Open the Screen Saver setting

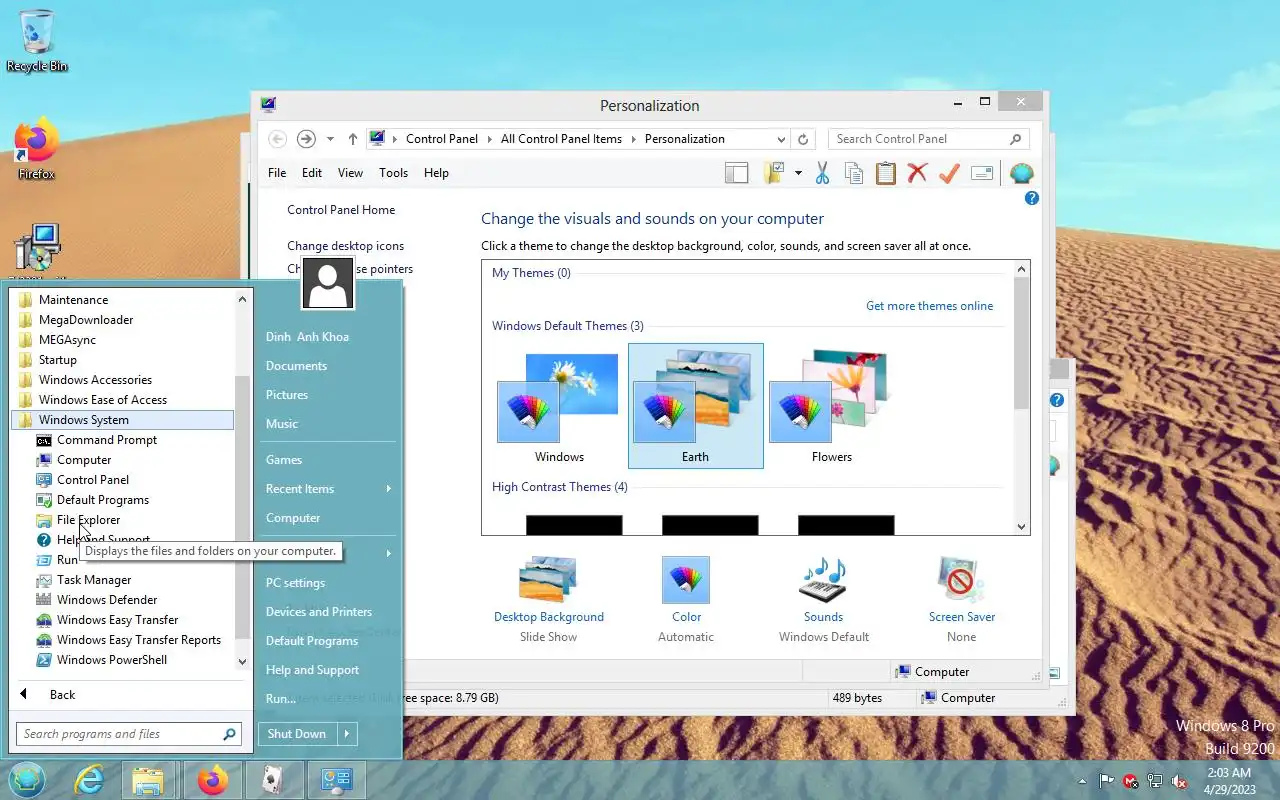pos(962,599)
